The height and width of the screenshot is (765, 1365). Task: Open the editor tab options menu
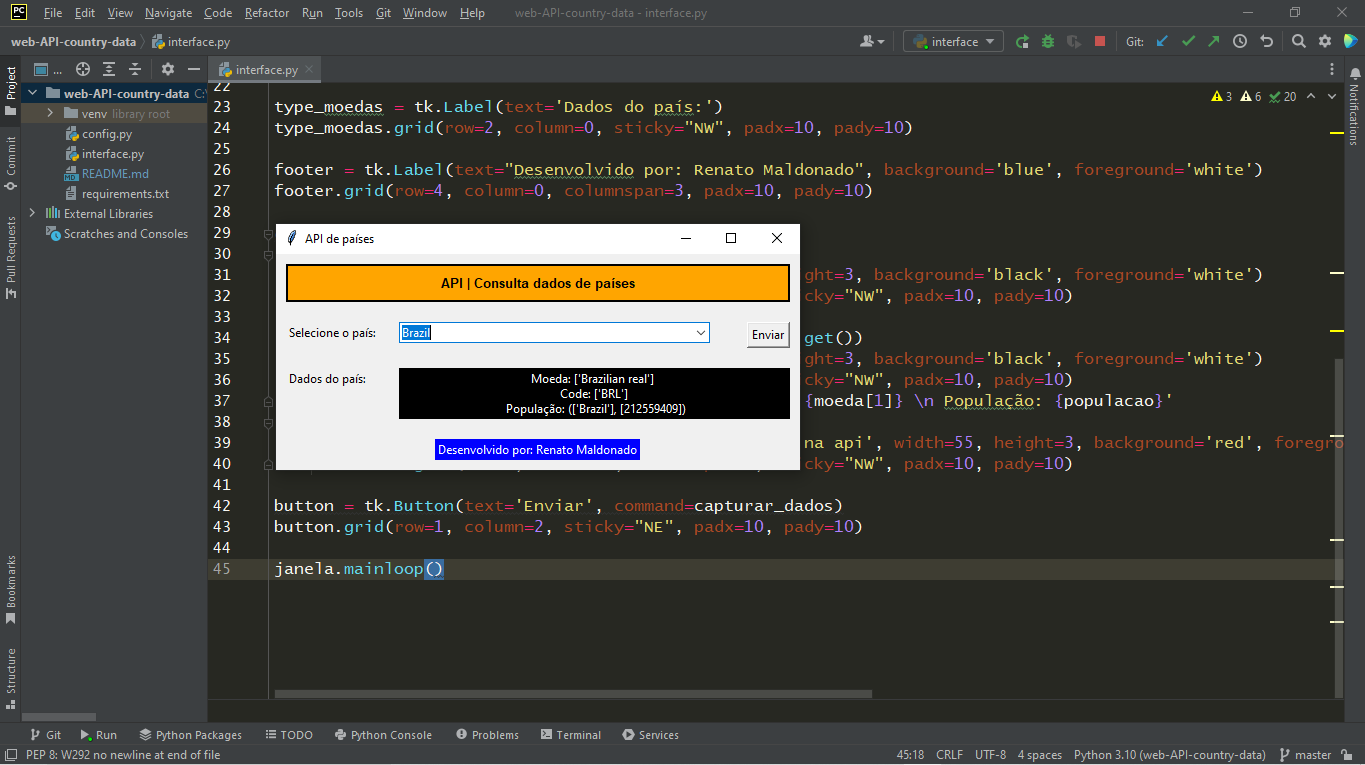[1332, 69]
